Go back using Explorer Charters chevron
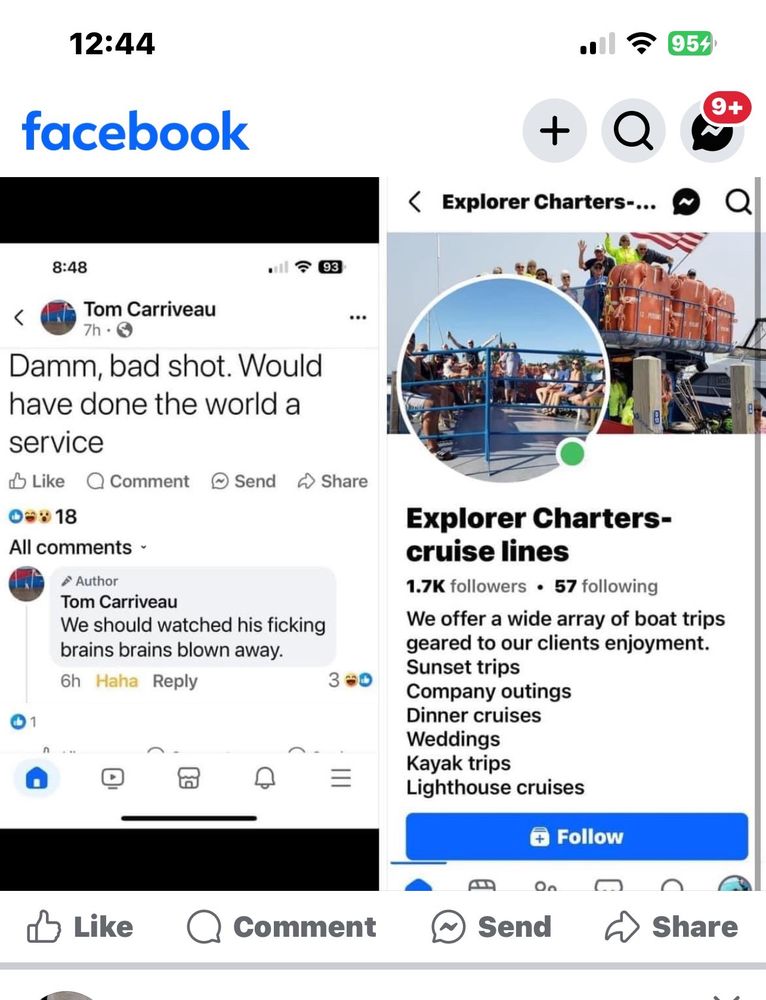766x1000 pixels. [x=415, y=202]
